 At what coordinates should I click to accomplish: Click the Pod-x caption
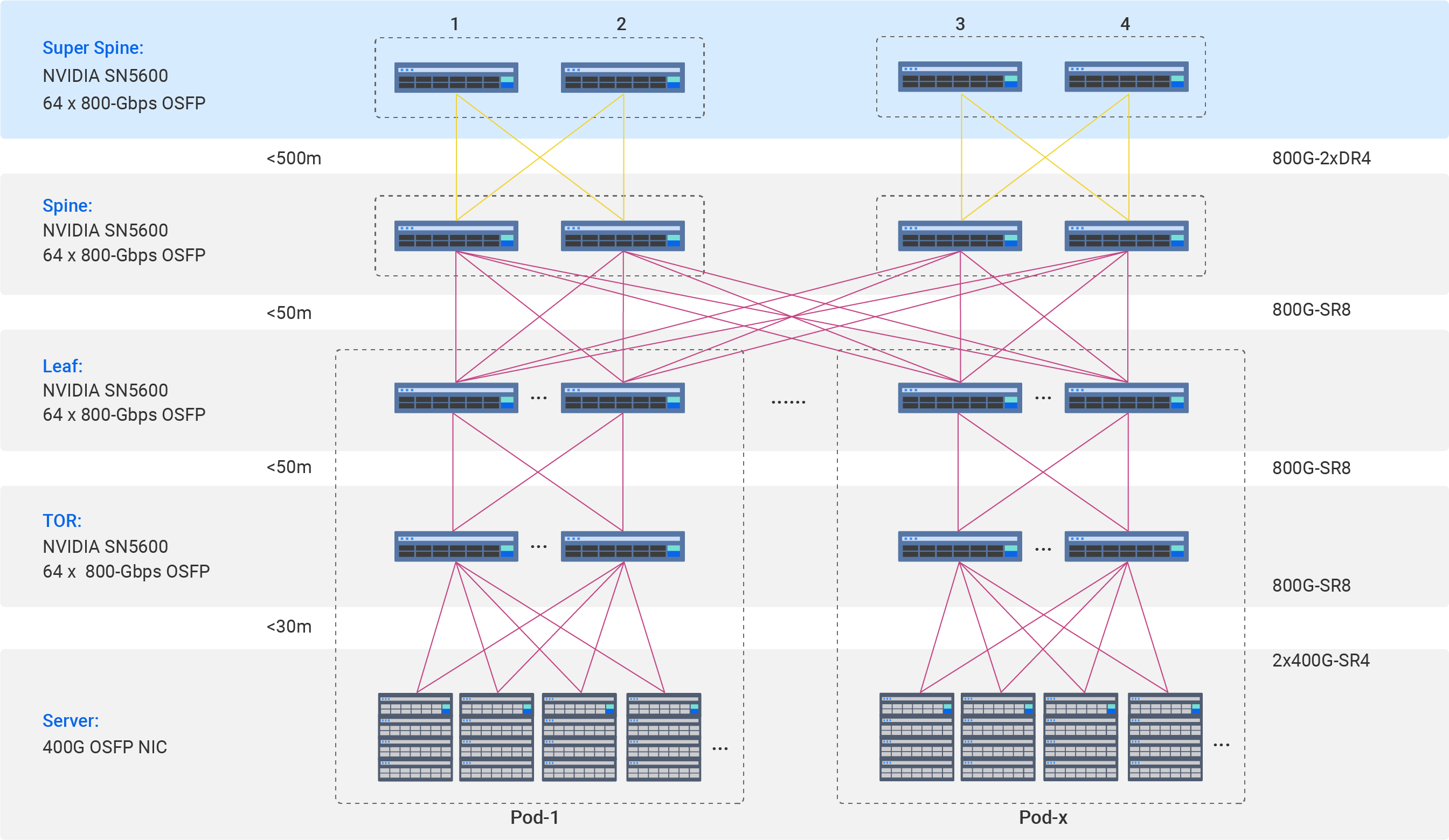(x=1043, y=817)
